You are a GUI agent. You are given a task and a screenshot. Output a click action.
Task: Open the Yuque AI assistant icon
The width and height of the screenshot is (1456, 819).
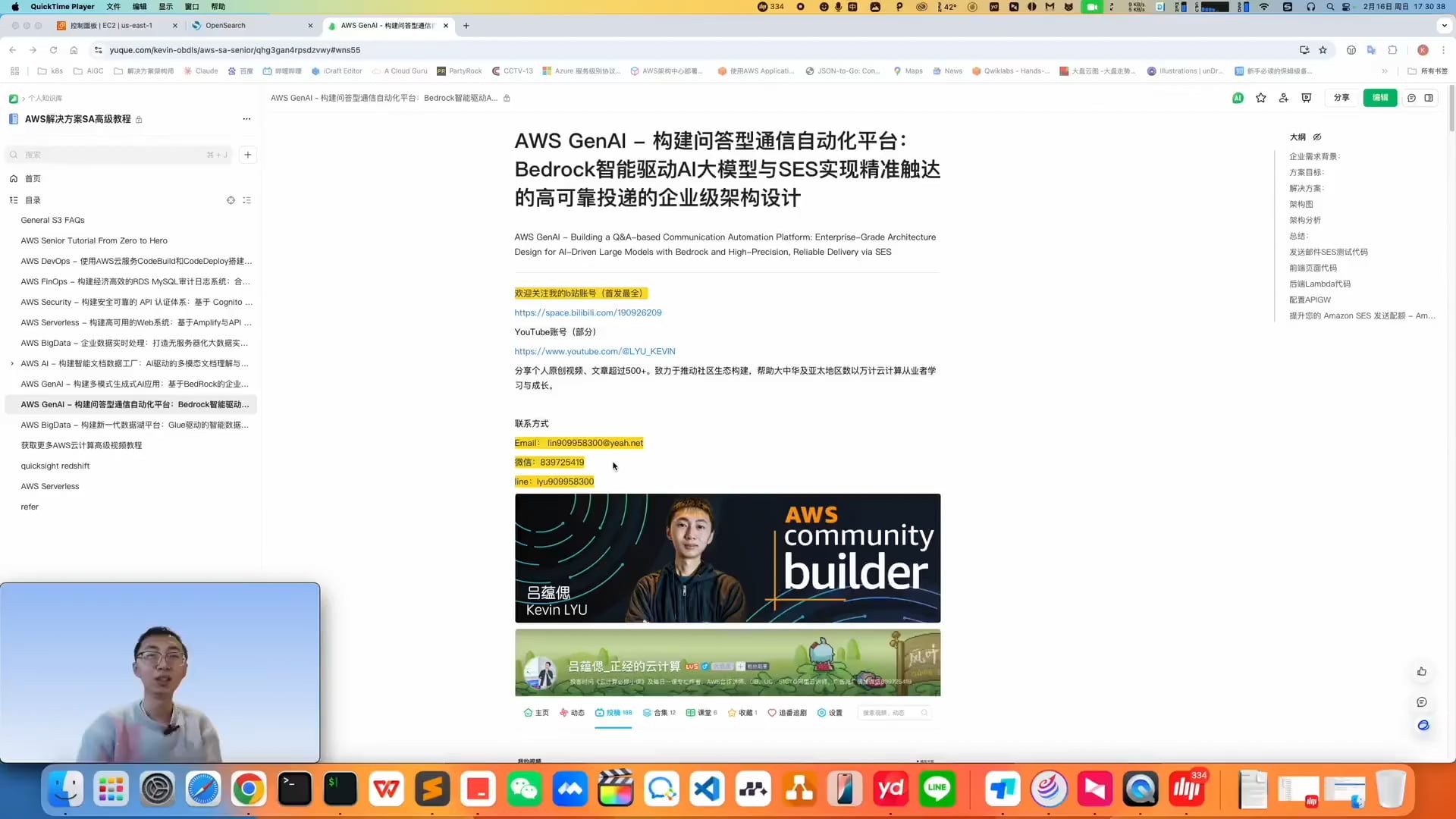coord(1237,98)
